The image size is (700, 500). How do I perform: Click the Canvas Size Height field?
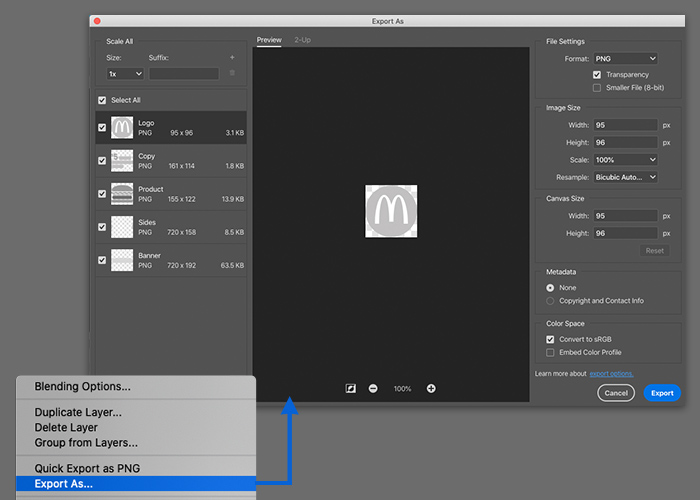point(625,233)
